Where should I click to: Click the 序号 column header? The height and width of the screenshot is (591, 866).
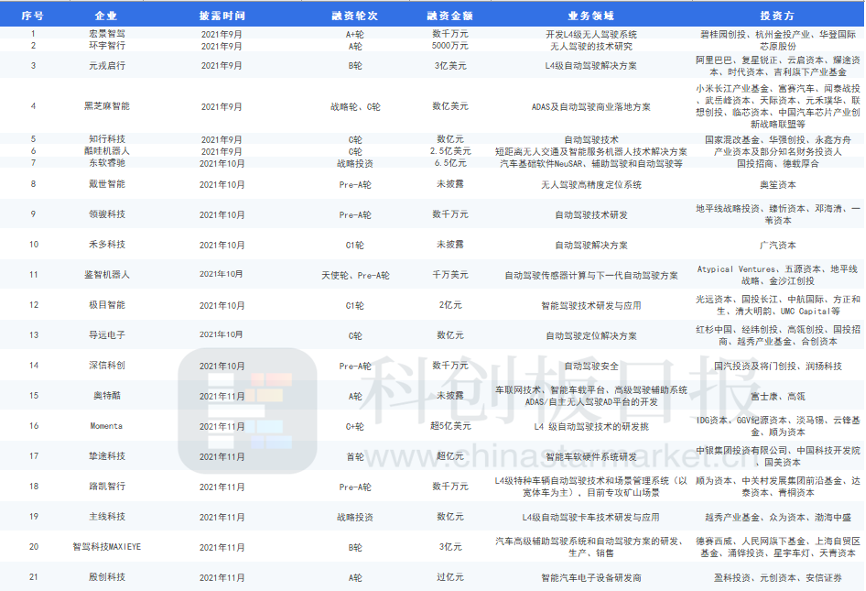tap(33, 15)
